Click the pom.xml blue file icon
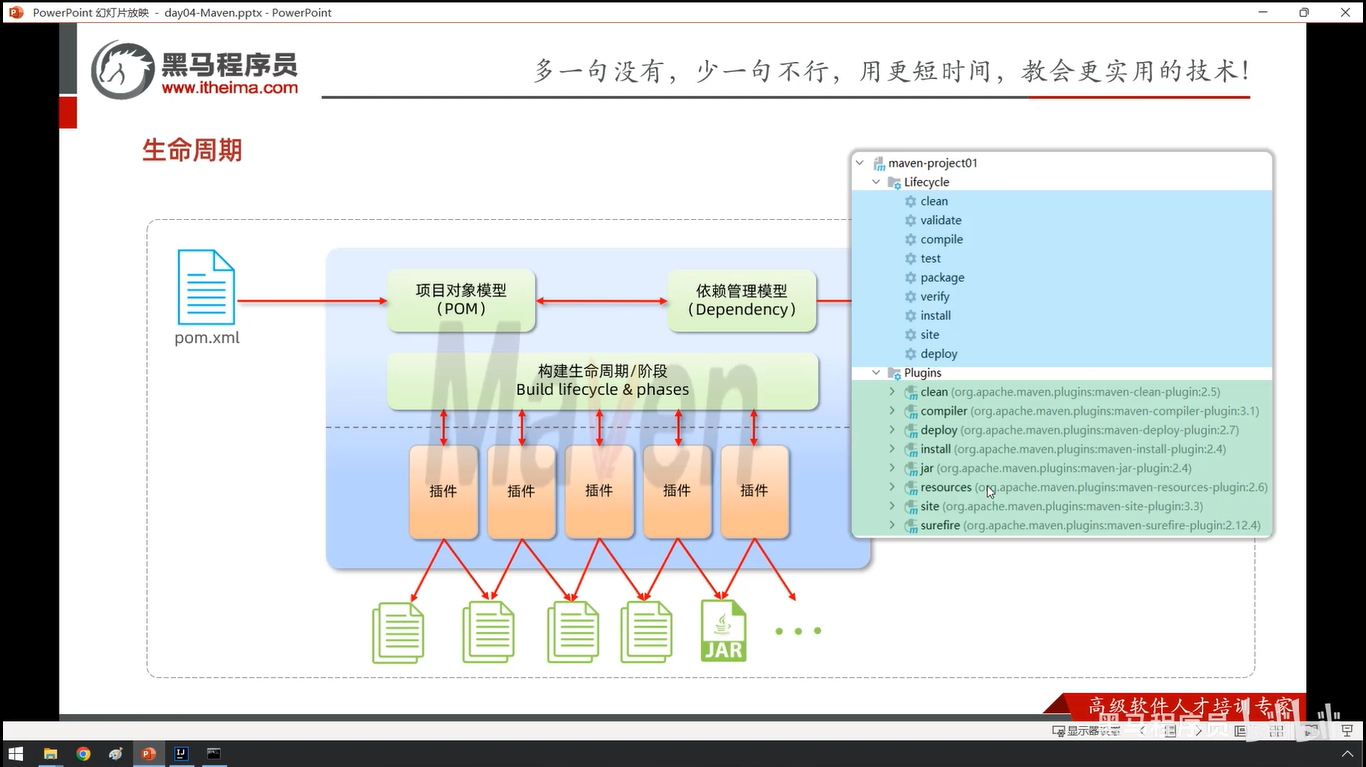Viewport: 1366px width, 767px height. [206, 287]
